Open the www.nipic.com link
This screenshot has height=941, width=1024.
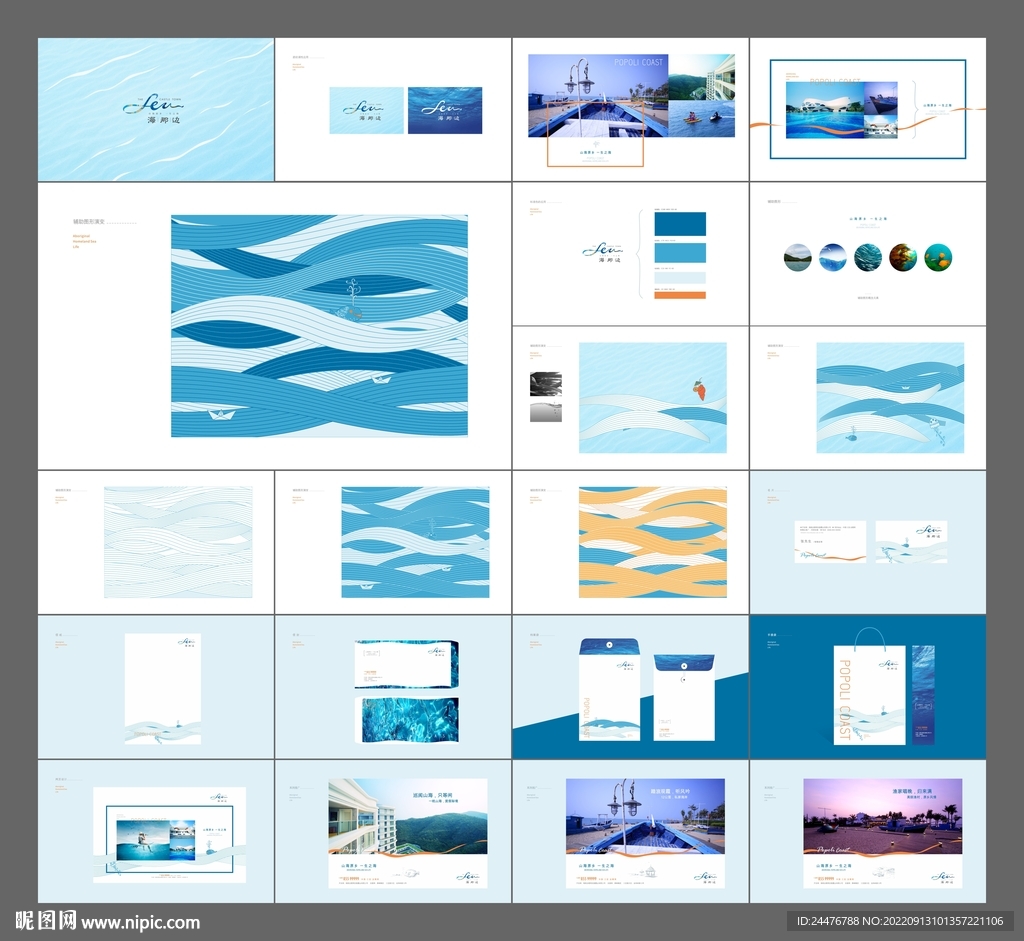pyautogui.click(x=140, y=922)
